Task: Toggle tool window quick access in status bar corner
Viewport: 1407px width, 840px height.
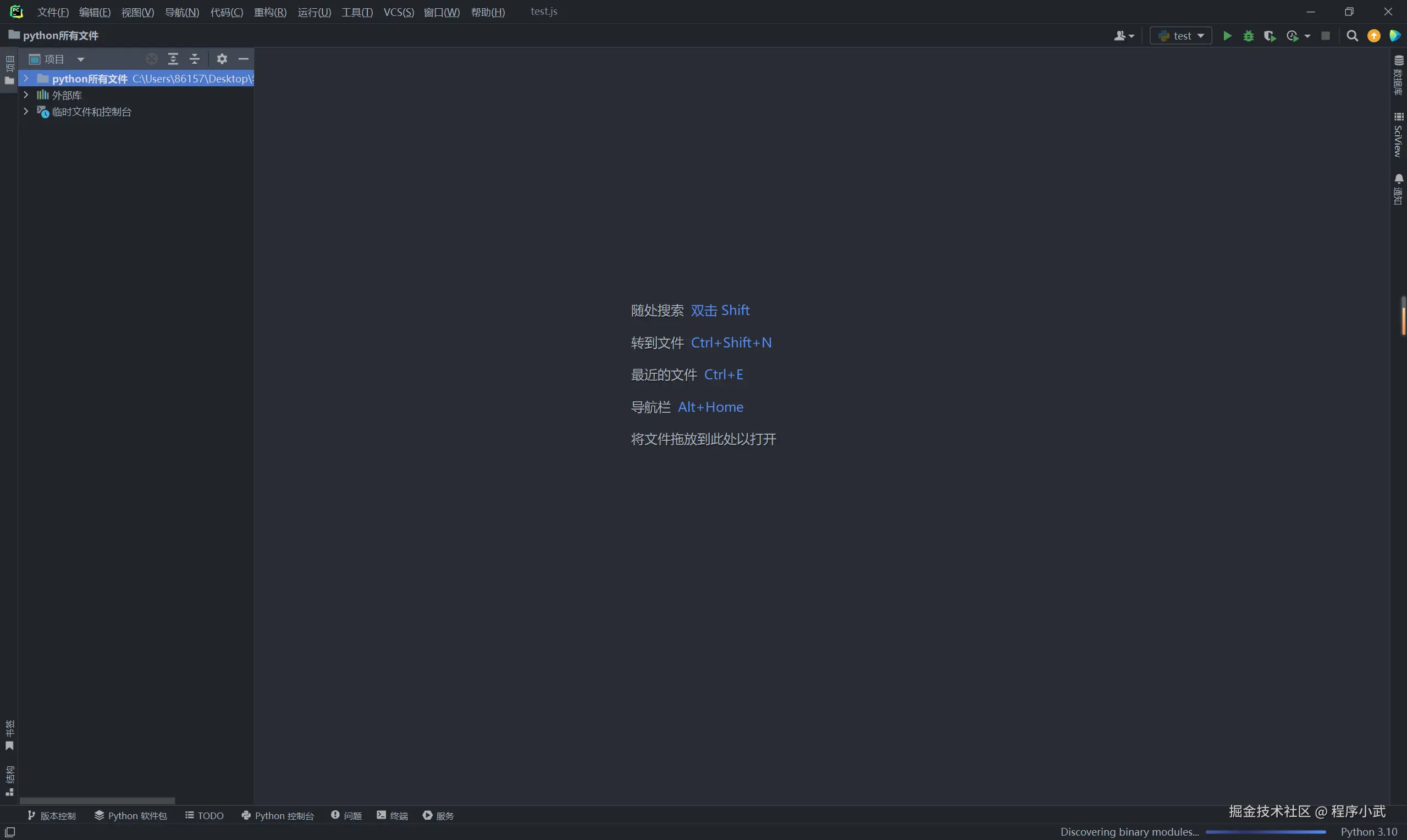Action: pyautogui.click(x=9, y=832)
